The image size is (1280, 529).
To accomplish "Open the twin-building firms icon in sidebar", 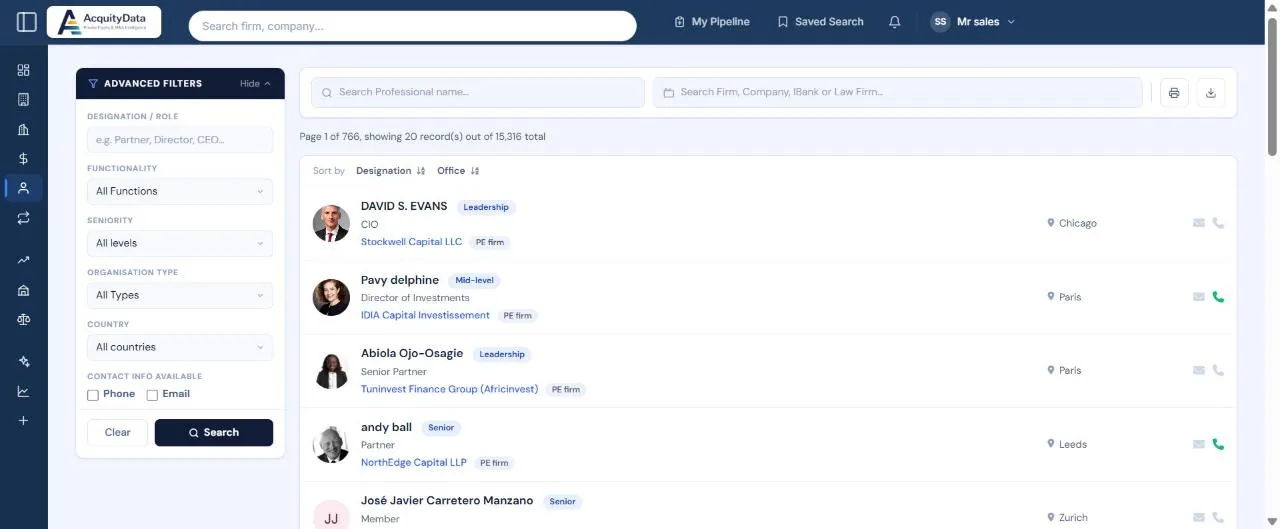I will point(24,129).
